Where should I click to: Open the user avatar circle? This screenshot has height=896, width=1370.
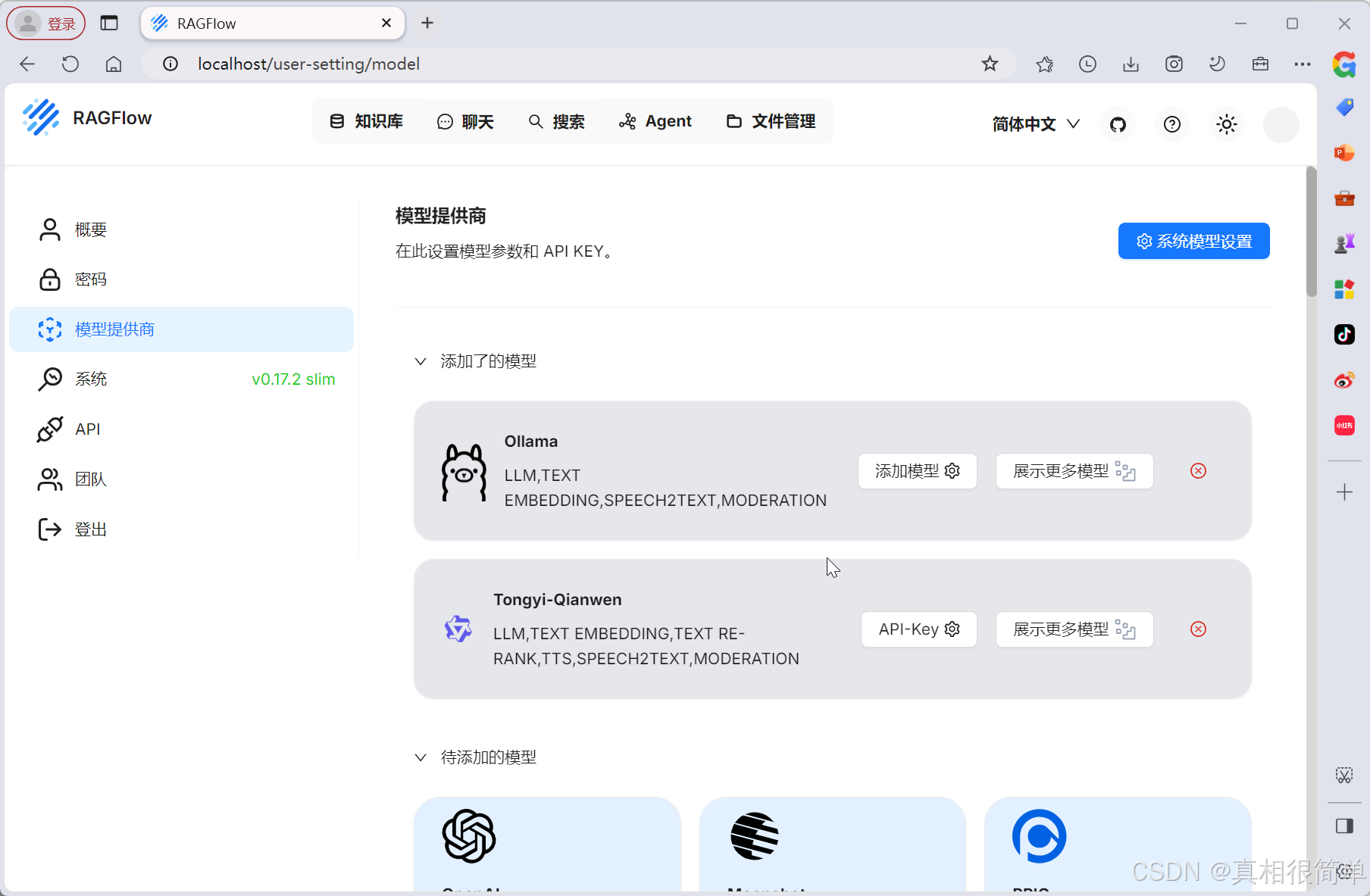click(1281, 124)
